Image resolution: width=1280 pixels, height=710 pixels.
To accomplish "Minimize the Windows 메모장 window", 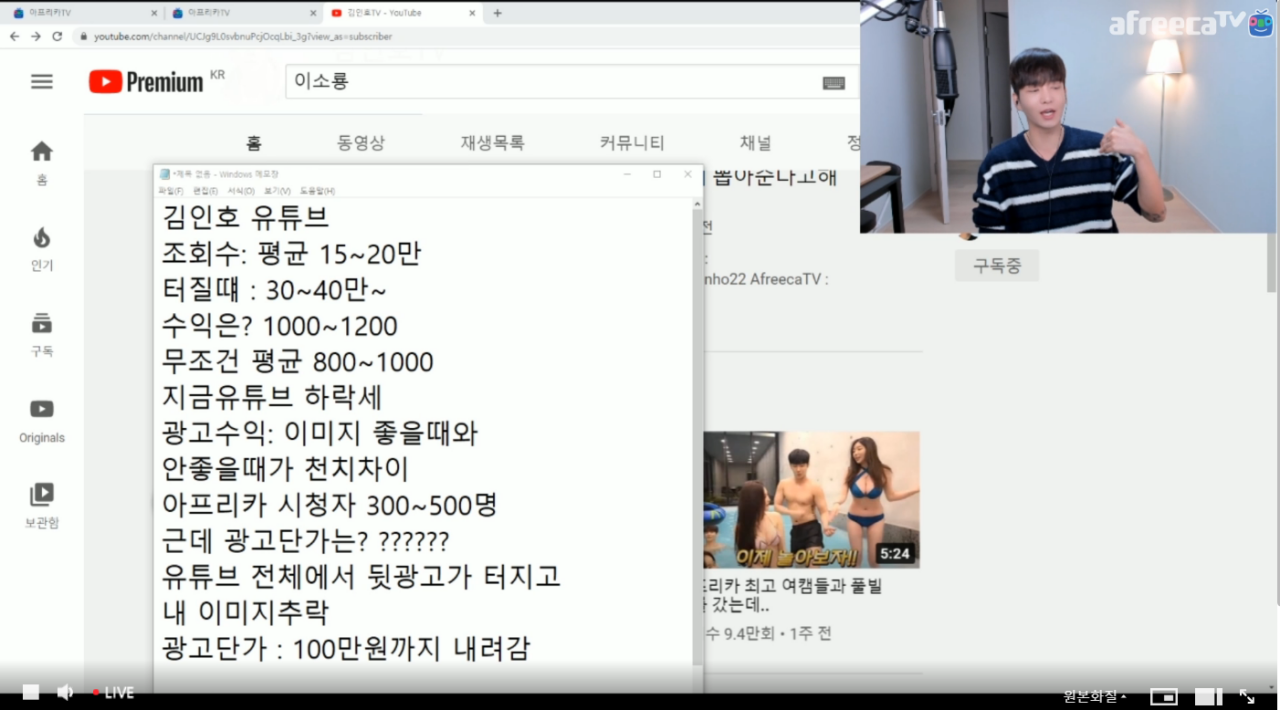I will (627, 174).
